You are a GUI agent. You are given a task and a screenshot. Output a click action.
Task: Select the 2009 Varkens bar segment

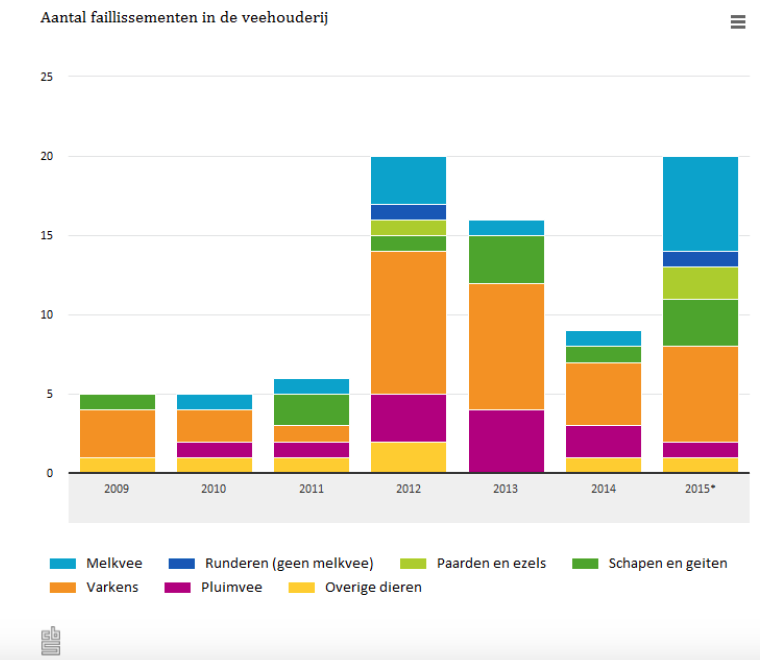coord(117,433)
